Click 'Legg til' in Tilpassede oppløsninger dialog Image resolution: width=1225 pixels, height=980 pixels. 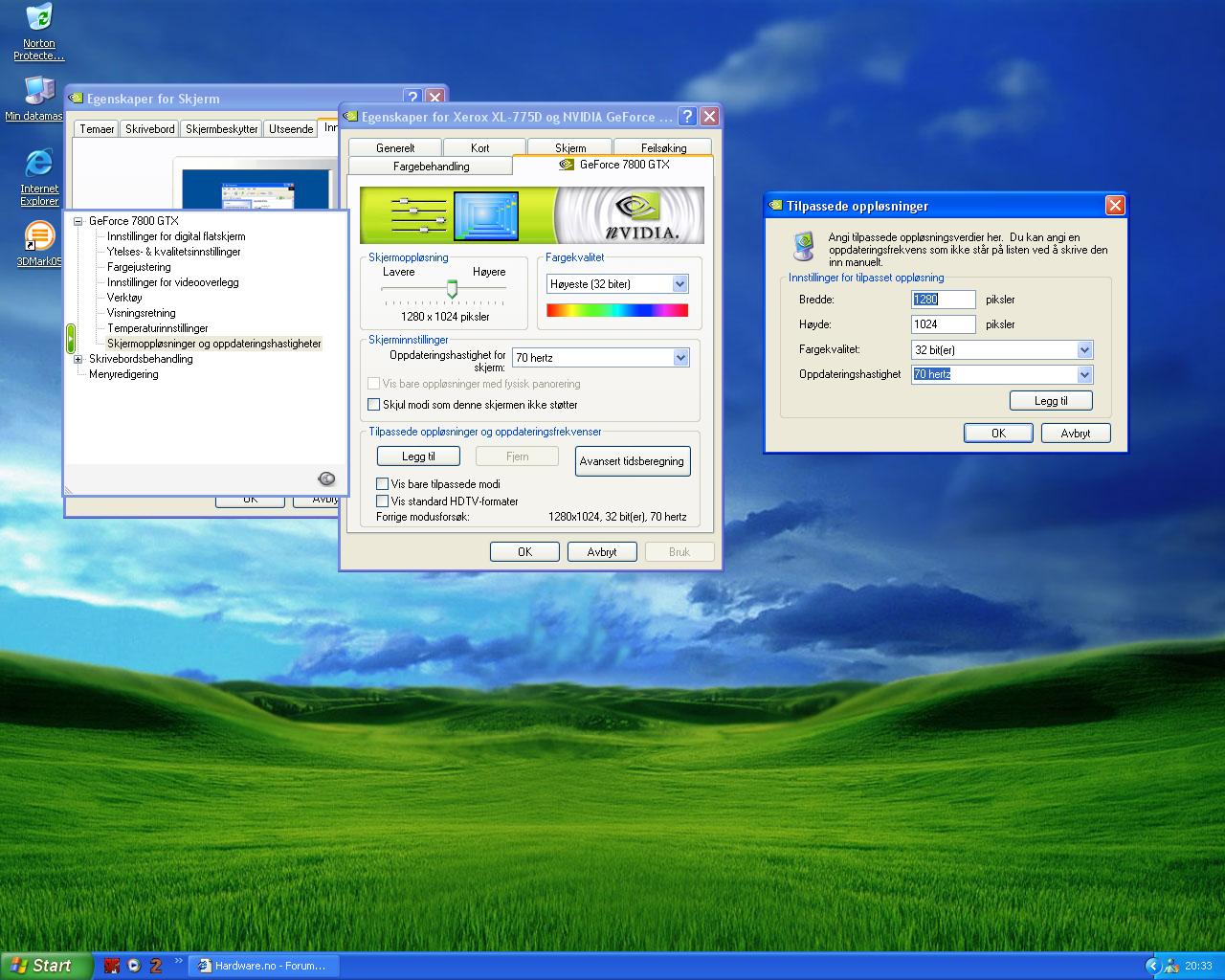pos(1051,401)
